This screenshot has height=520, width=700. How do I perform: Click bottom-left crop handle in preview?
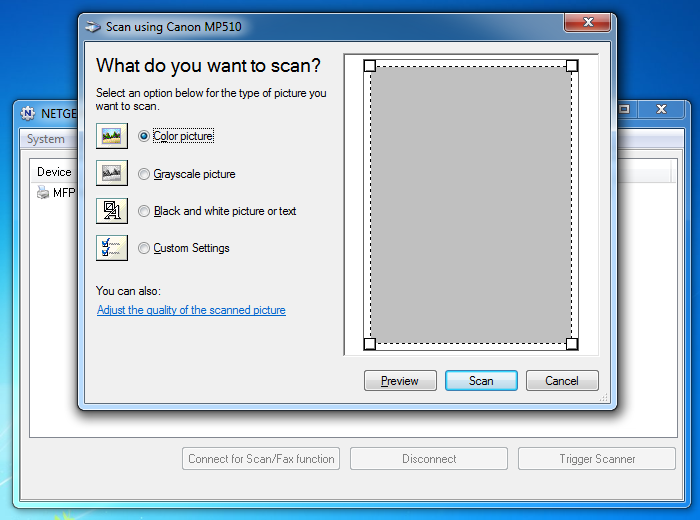point(370,344)
